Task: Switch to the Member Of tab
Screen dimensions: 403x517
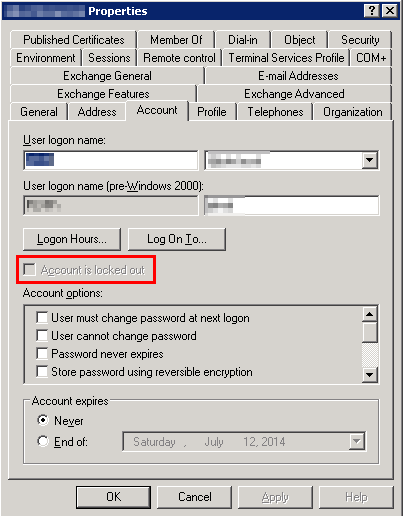Action: pos(176,40)
